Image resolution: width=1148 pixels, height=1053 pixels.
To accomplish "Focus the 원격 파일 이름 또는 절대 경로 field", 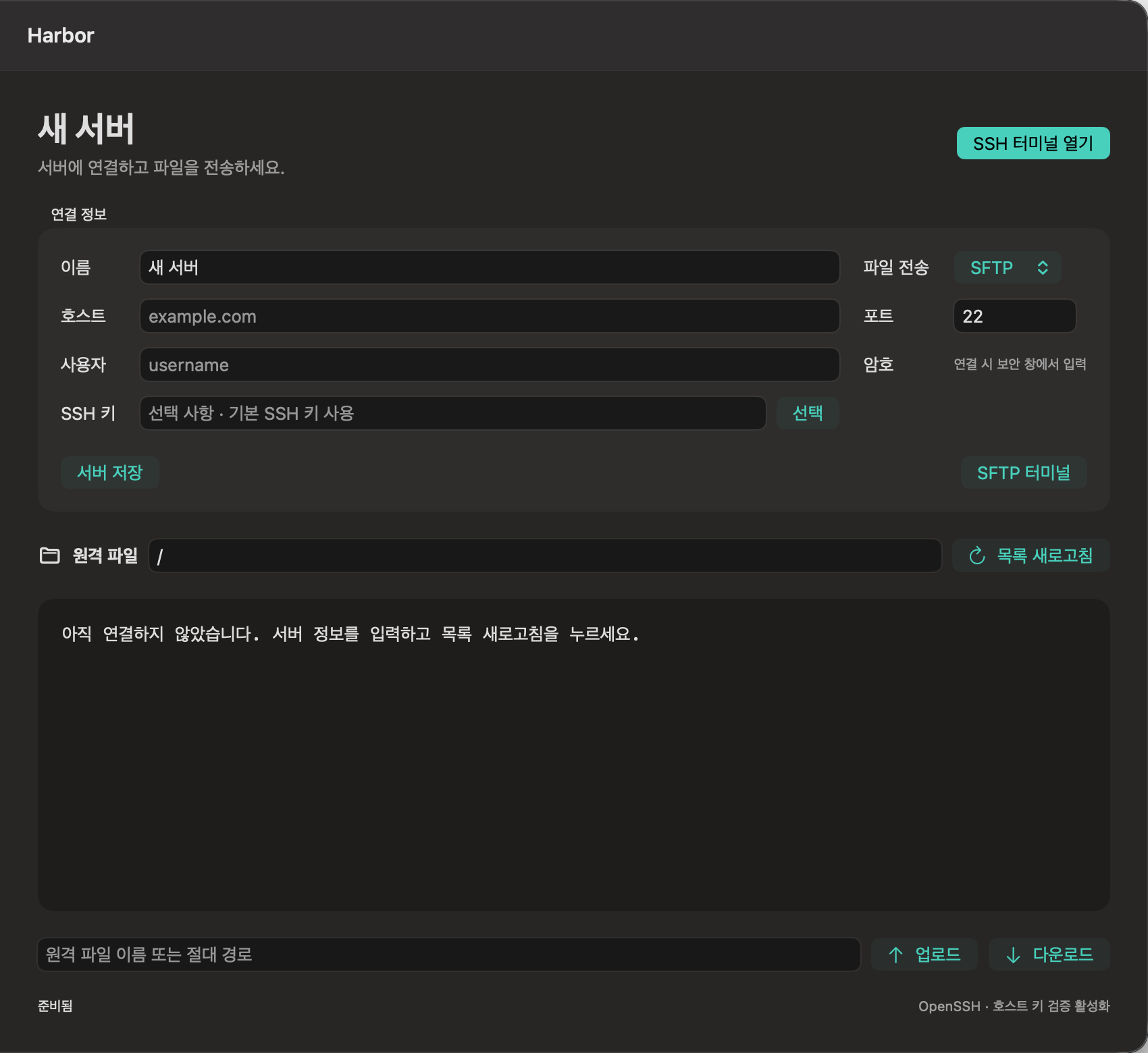I will [x=449, y=954].
